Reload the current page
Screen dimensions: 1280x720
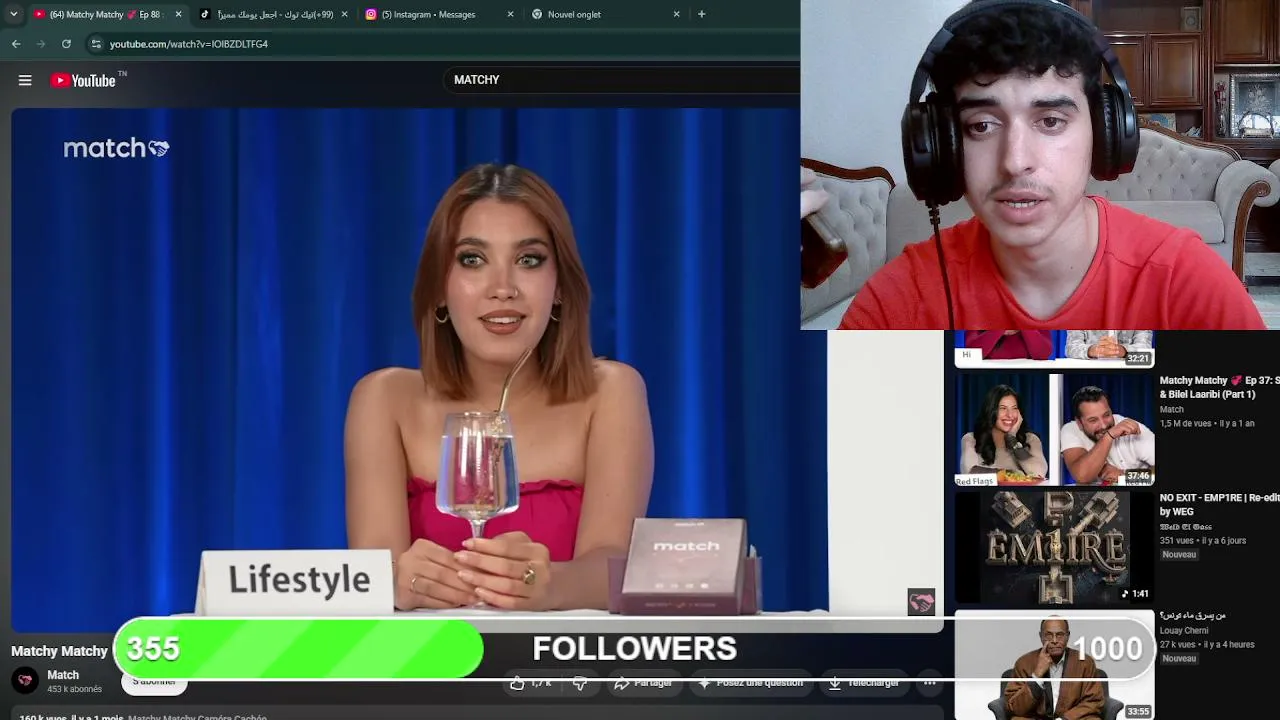click(x=66, y=44)
